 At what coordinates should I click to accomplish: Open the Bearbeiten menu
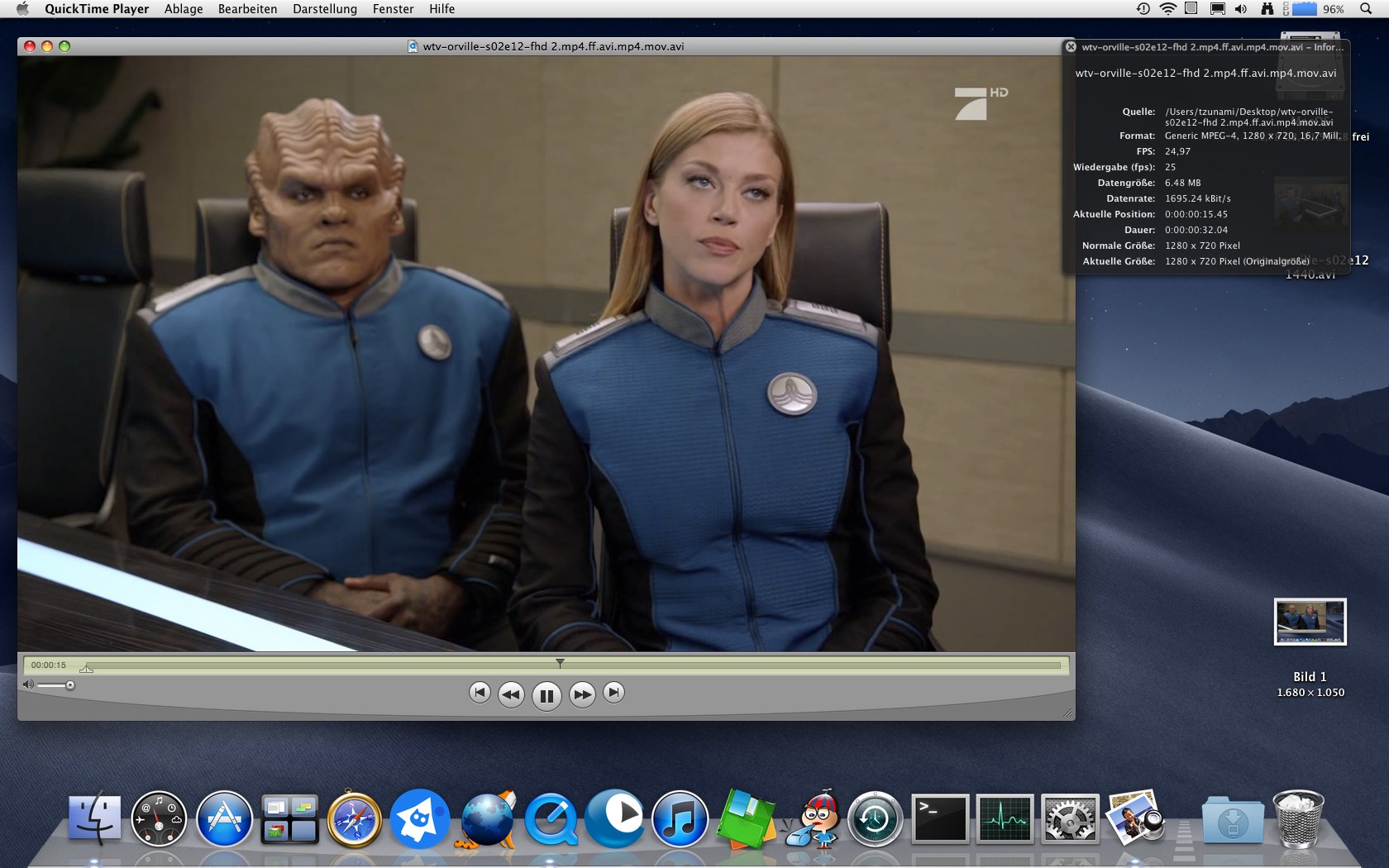tap(247, 9)
